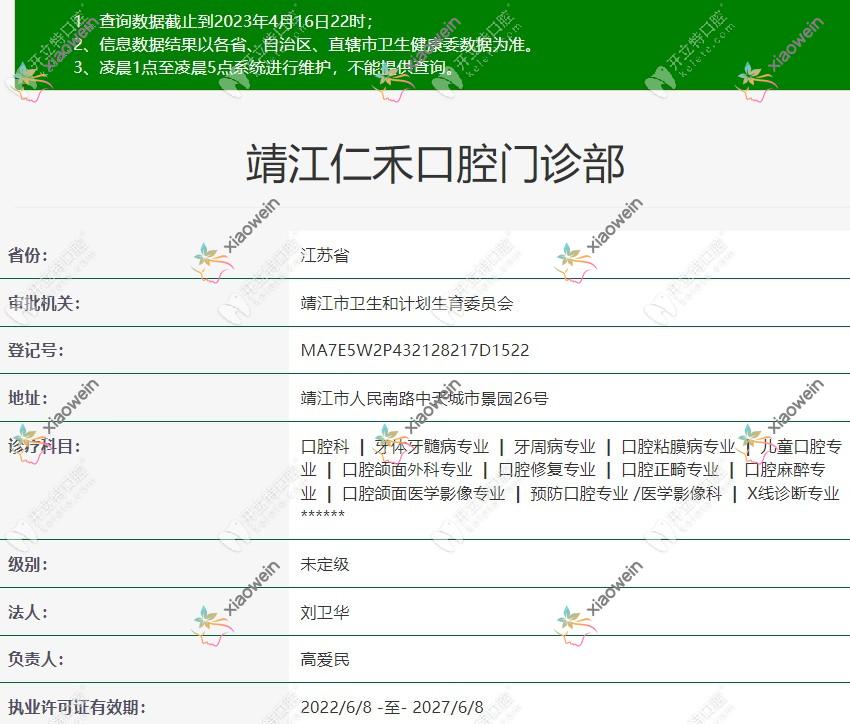Select the 审批机关 label
The image size is (850, 724).
pyautogui.click(x=44, y=303)
